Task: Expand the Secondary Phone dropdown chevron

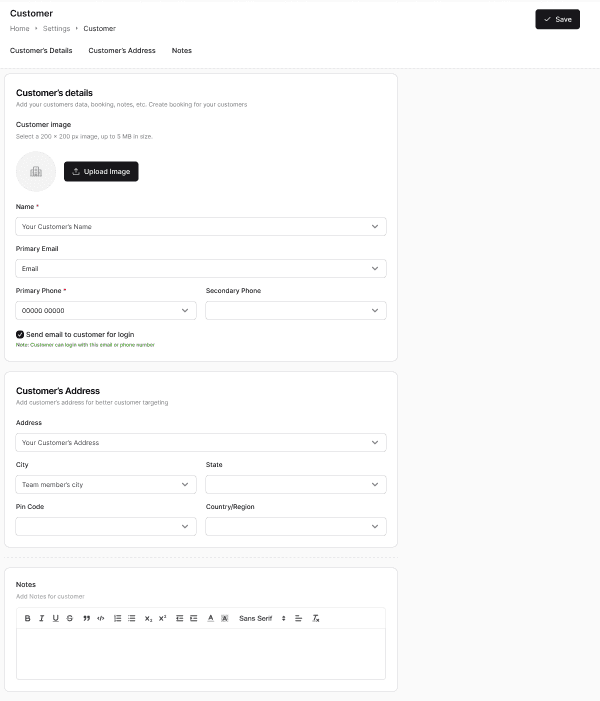Action: click(375, 311)
